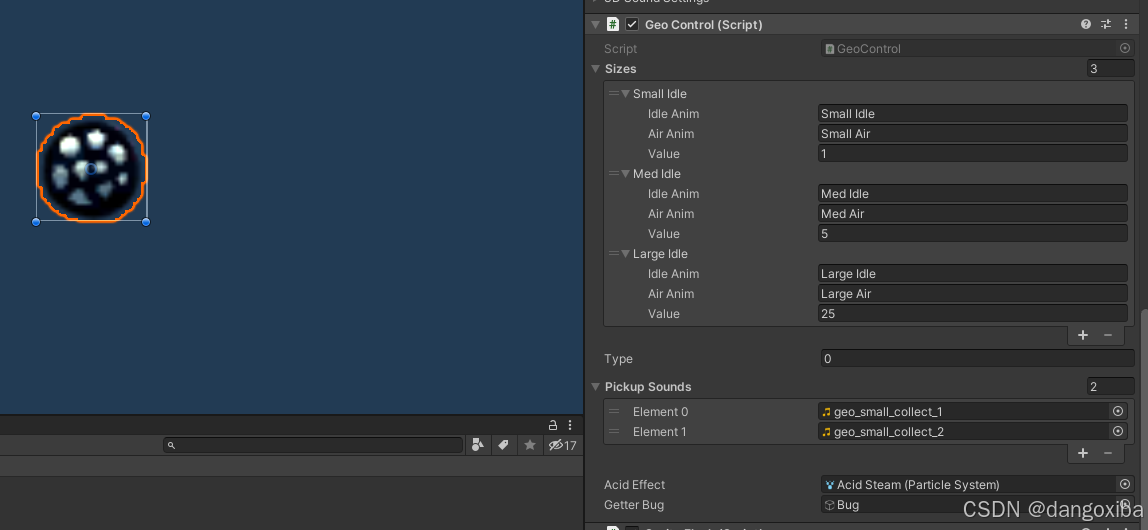Edit Med Idle Value field showing 5
Viewport: 1148px width, 530px height.
click(972, 234)
